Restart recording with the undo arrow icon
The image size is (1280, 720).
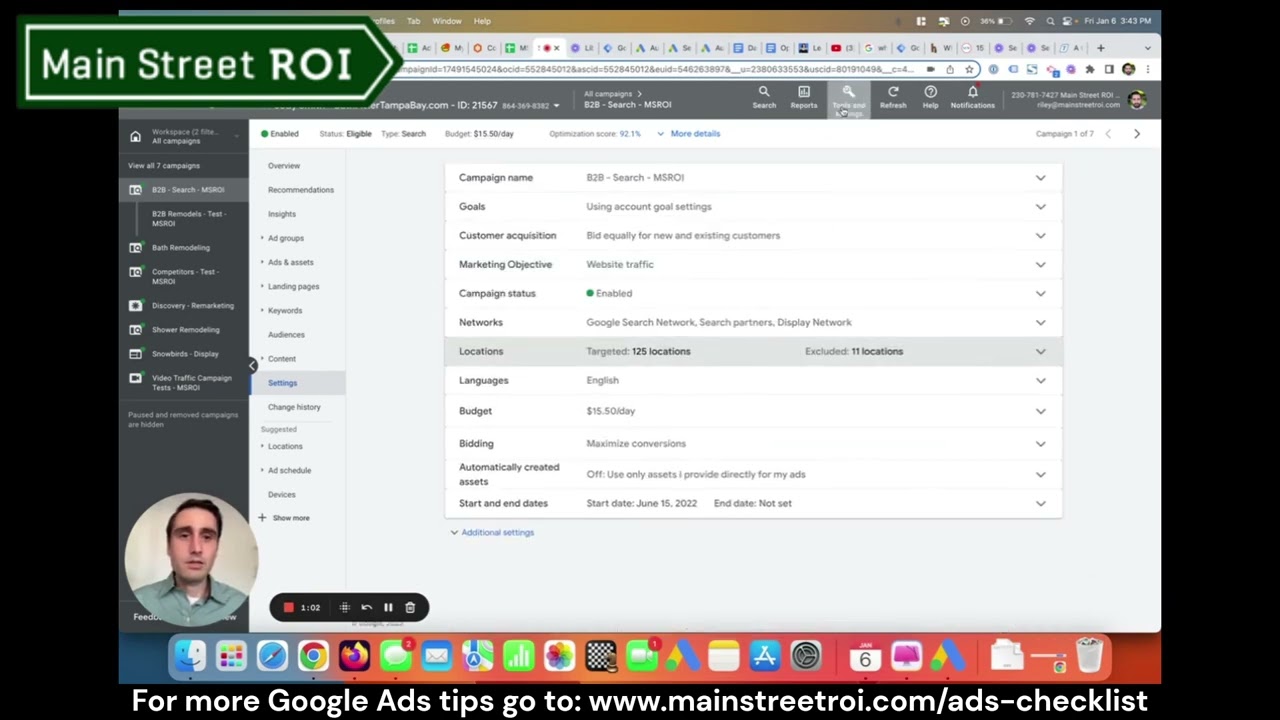366,607
